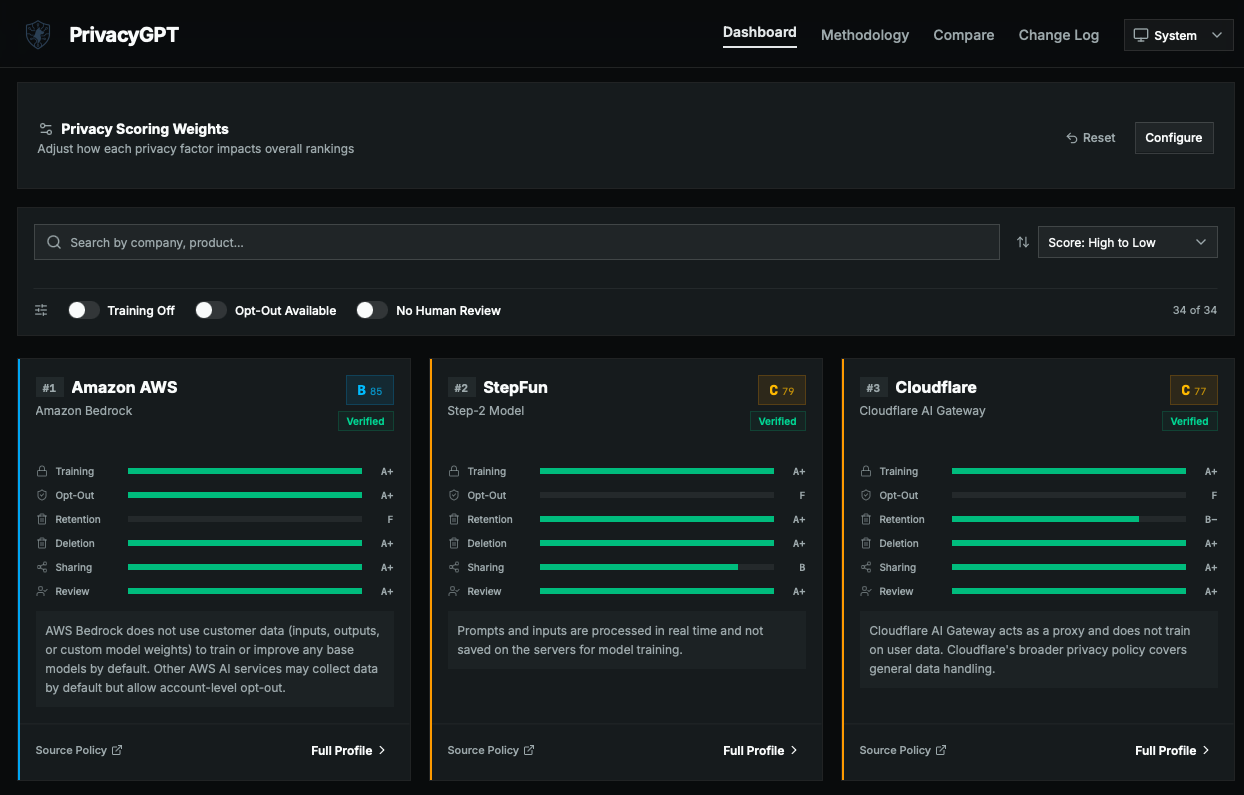The width and height of the screenshot is (1244, 795).
Task: Click the Privacy Scoring Weights sliders icon
Action: coord(46,129)
